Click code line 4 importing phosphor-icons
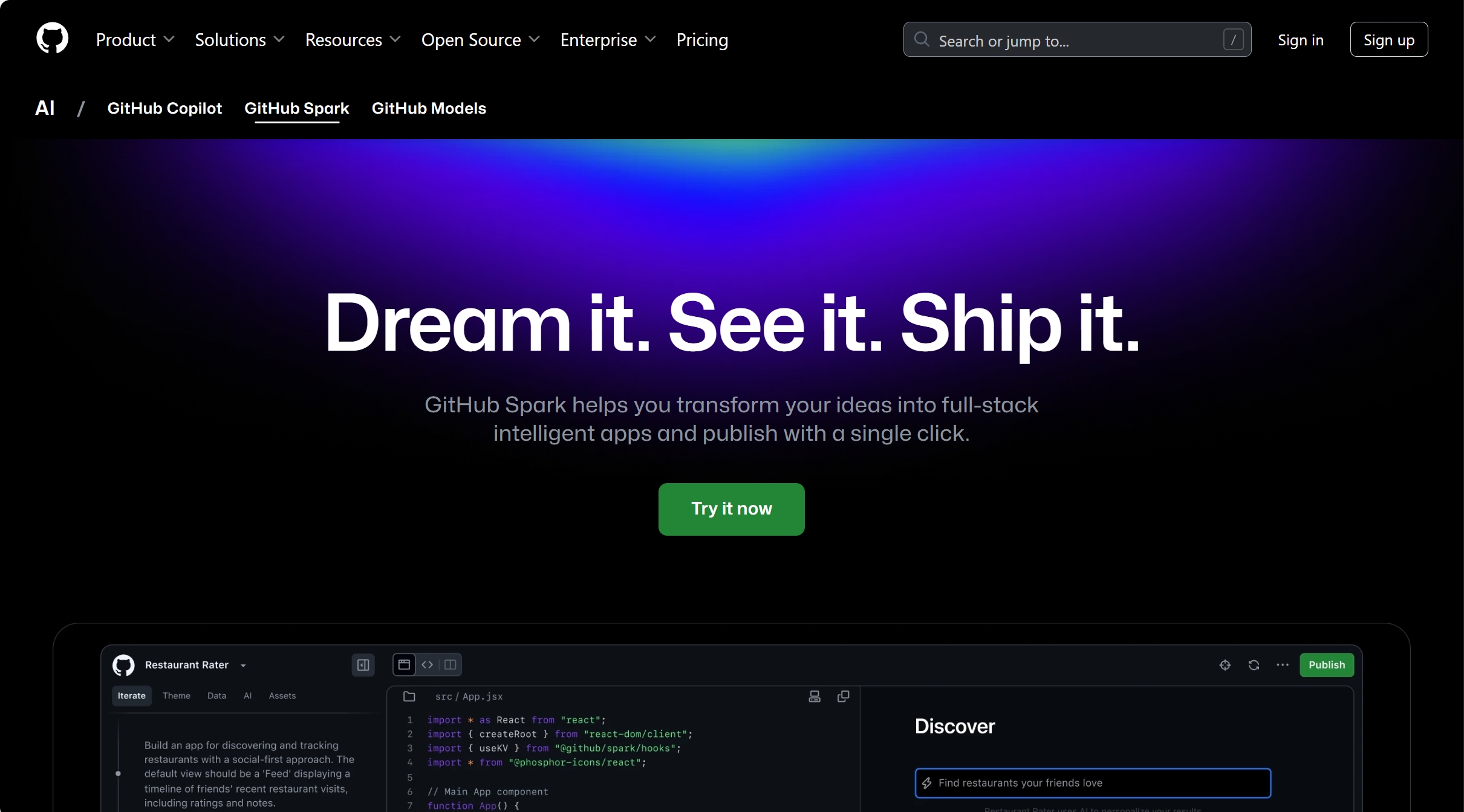This screenshot has height=812, width=1464. (536, 762)
